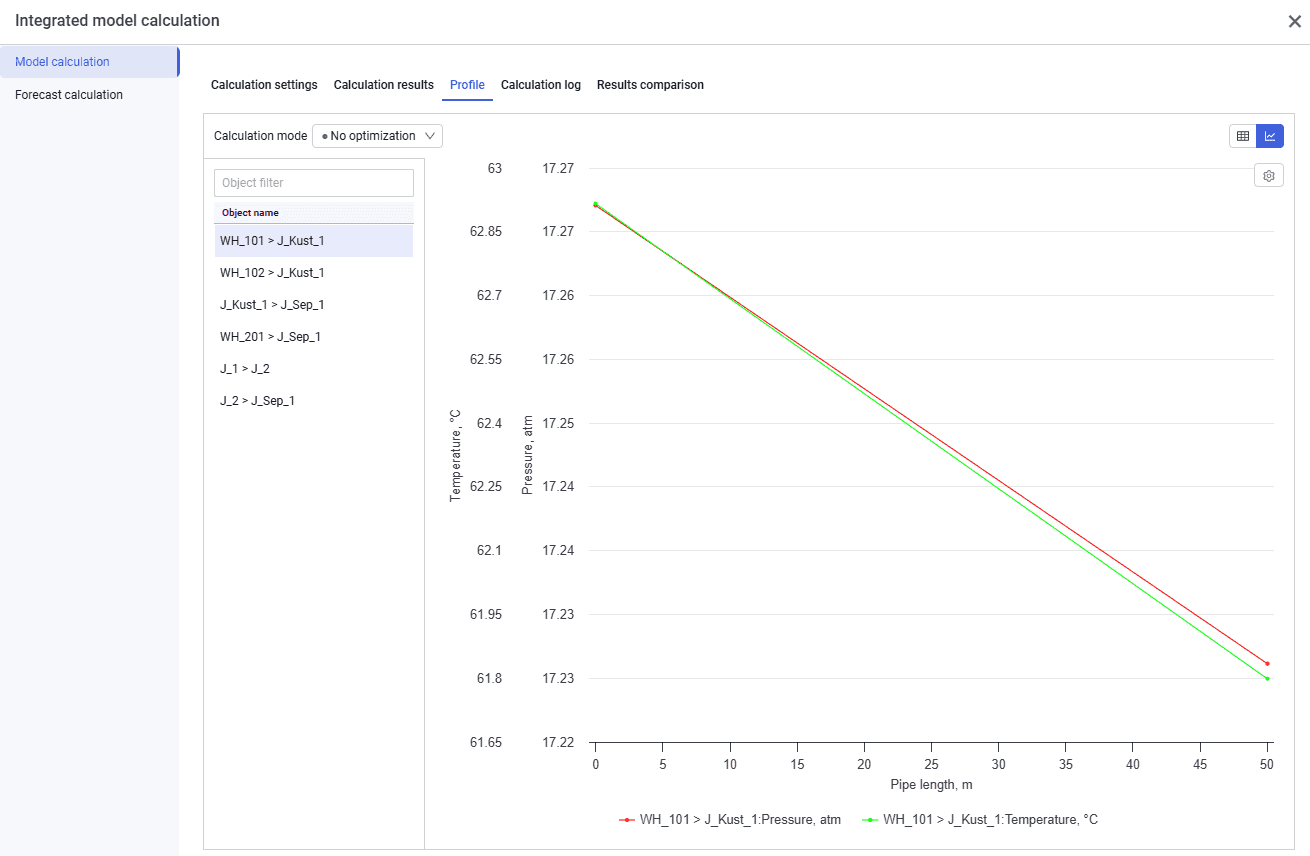Toggle Temperature series in chart legend
Viewport: 1310px width, 856px height.
(x=980, y=820)
